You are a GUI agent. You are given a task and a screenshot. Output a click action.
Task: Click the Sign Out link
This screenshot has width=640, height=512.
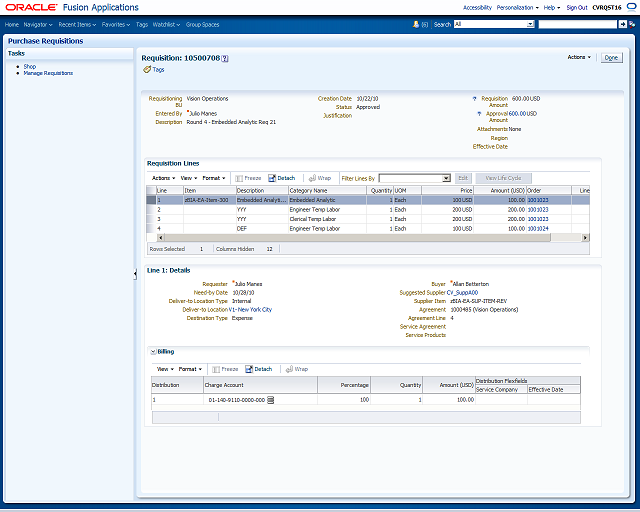[577, 7]
